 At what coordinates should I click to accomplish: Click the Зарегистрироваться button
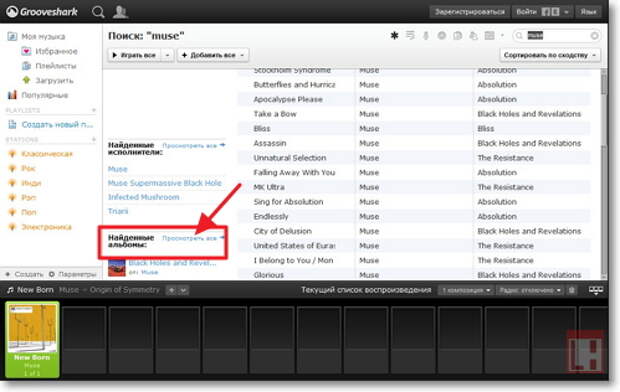click(470, 12)
